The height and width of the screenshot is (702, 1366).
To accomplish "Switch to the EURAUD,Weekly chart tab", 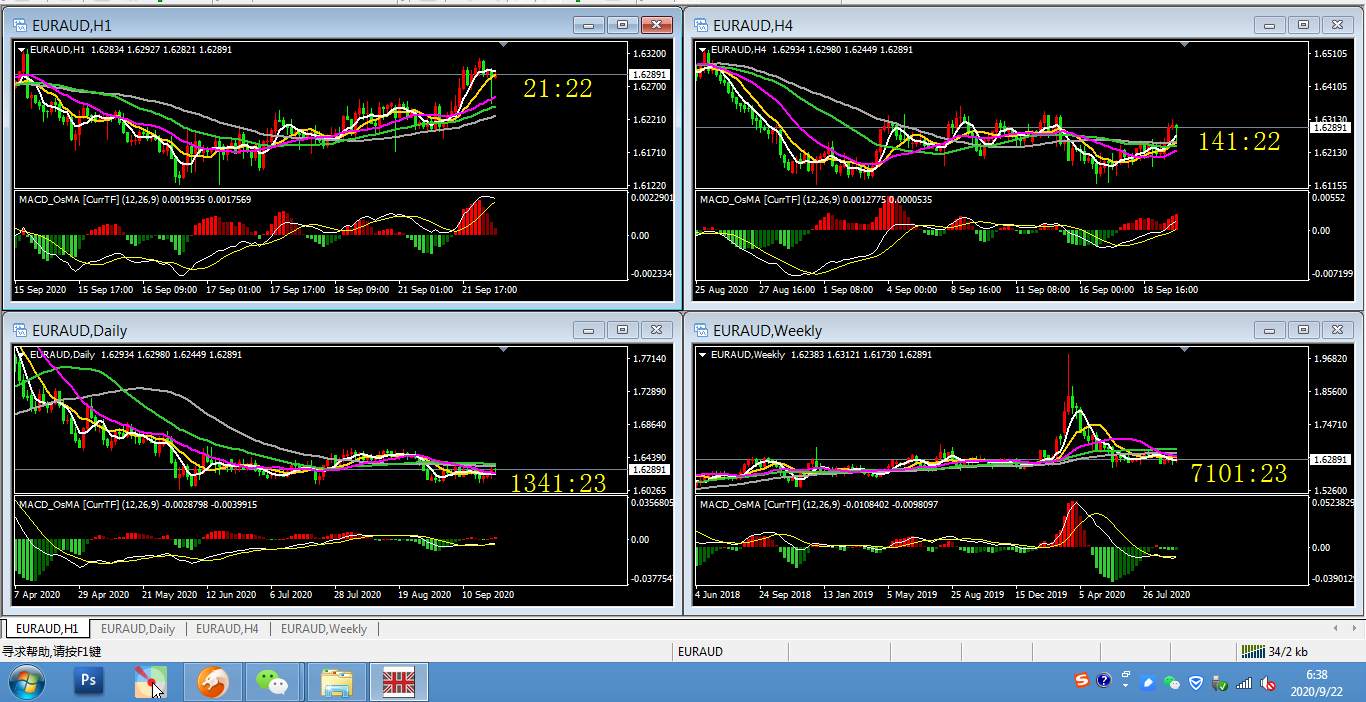I will 324,629.
